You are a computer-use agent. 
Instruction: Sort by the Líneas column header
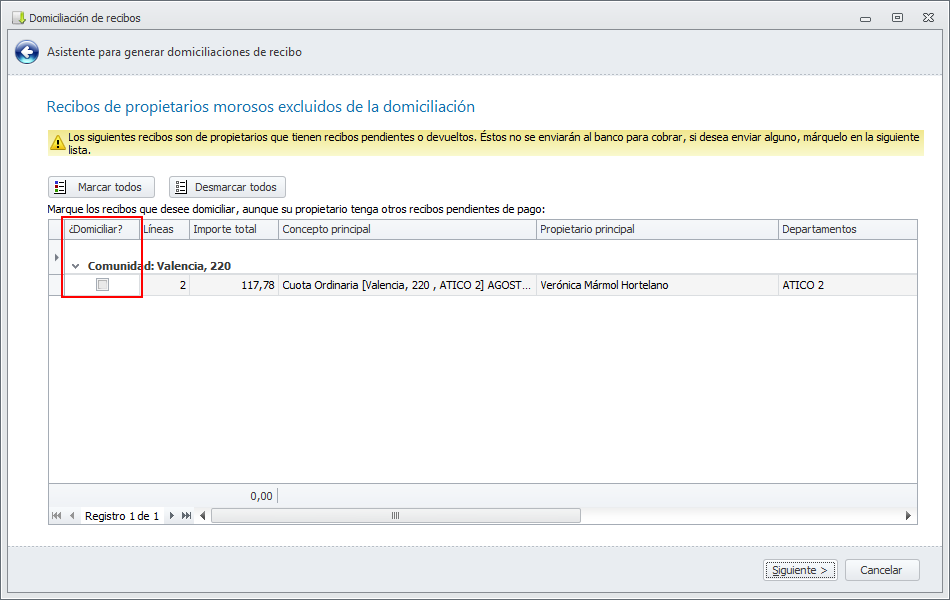(164, 229)
